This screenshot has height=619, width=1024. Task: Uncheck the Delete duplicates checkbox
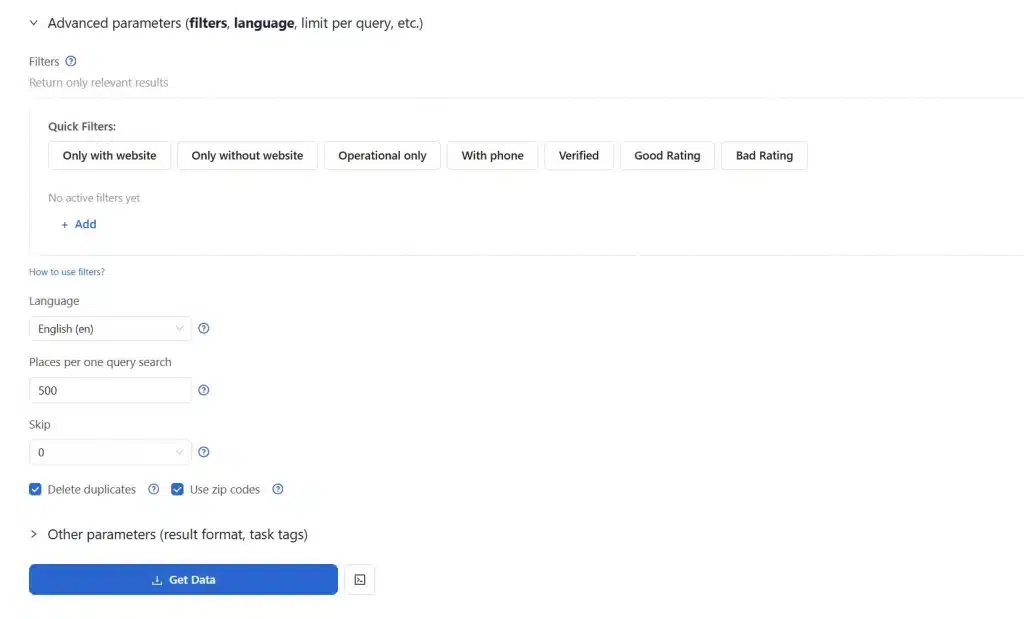[x=35, y=489]
